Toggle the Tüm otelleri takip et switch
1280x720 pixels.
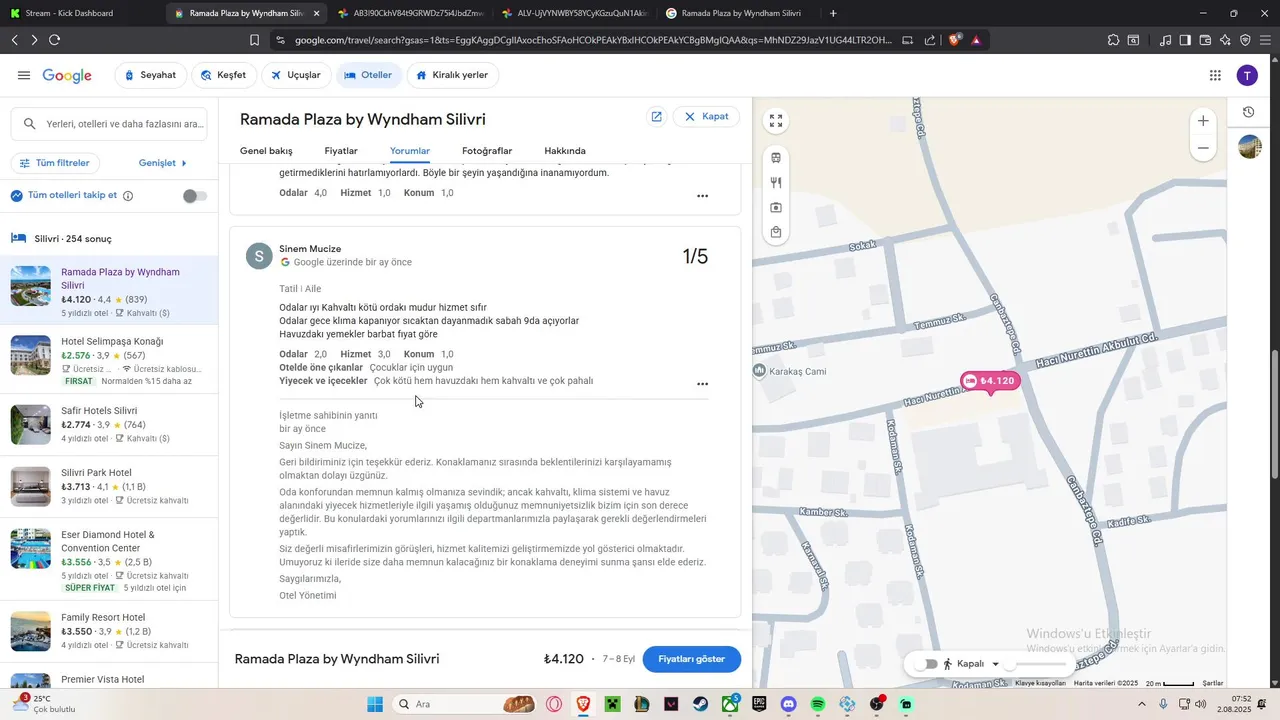coord(195,196)
